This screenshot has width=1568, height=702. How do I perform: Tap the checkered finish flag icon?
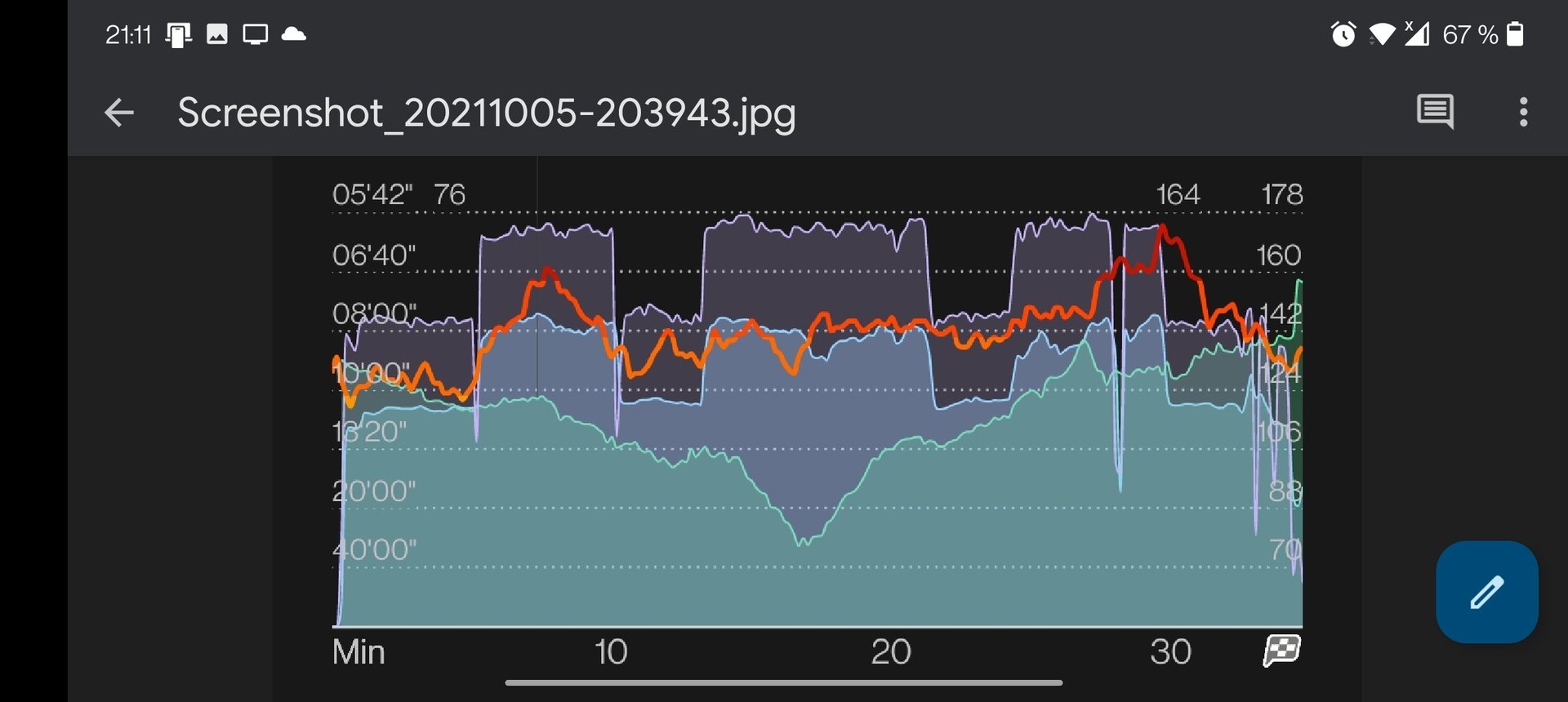[x=1281, y=651]
